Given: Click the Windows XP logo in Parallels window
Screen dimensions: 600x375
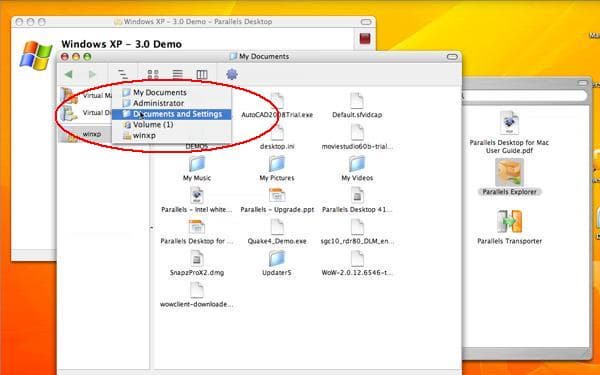Looking at the screenshot, I should pyautogui.click(x=36, y=56).
